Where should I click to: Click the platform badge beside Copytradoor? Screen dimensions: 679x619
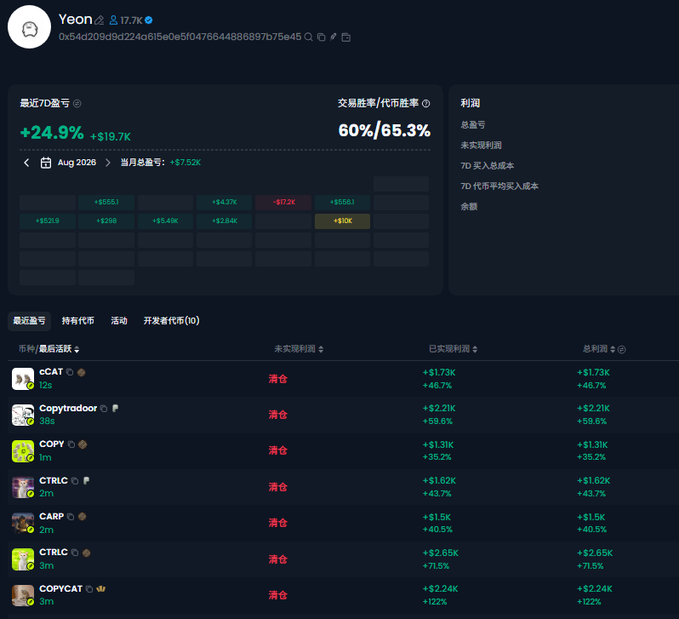pyautogui.click(x=115, y=408)
